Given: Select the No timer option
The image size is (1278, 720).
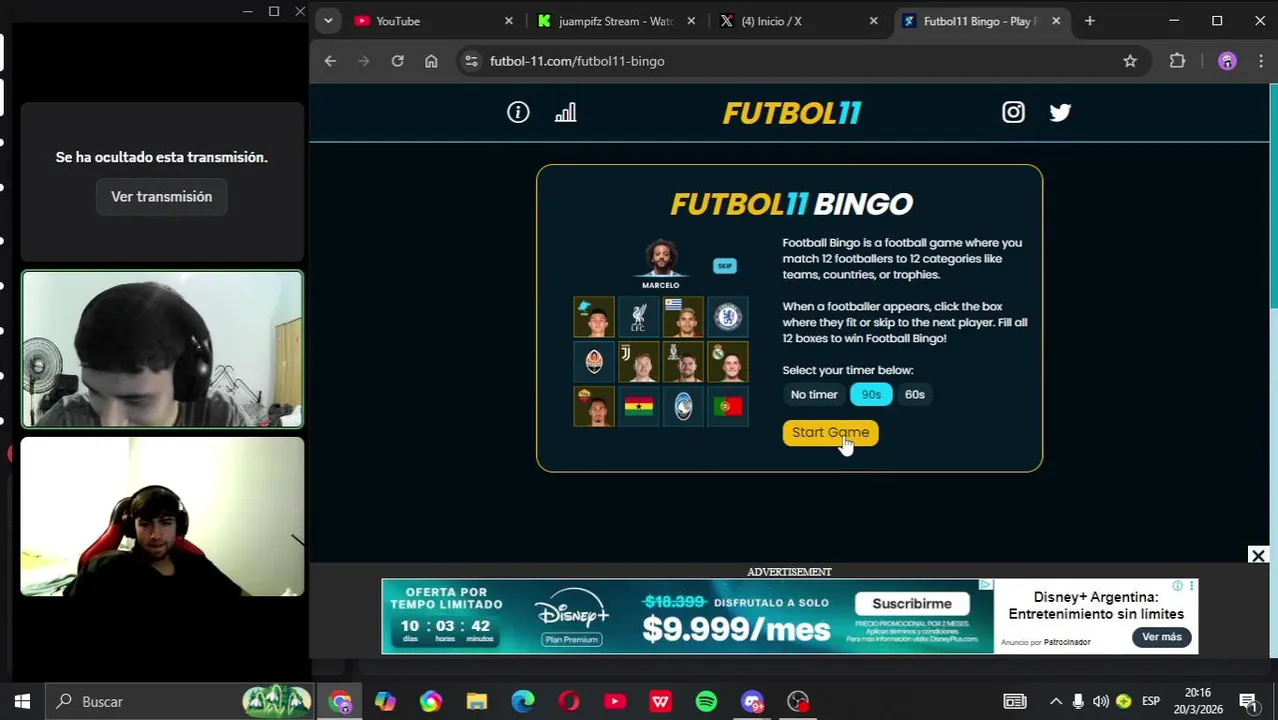Looking at the screenshot, I should coord(814,395).
